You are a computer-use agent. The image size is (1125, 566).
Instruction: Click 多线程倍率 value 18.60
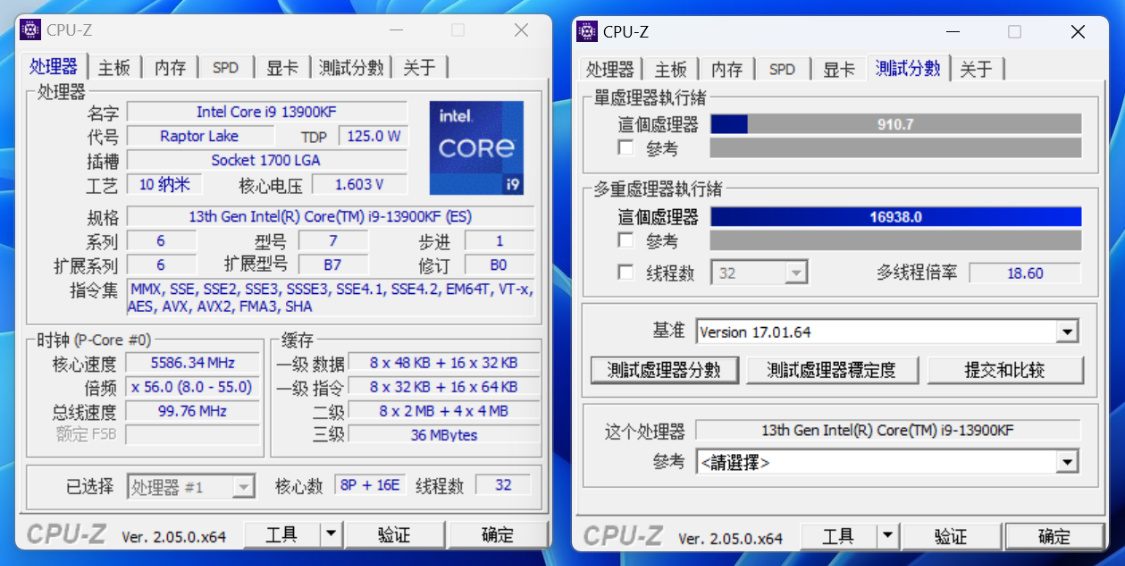tap(1025, 273)
